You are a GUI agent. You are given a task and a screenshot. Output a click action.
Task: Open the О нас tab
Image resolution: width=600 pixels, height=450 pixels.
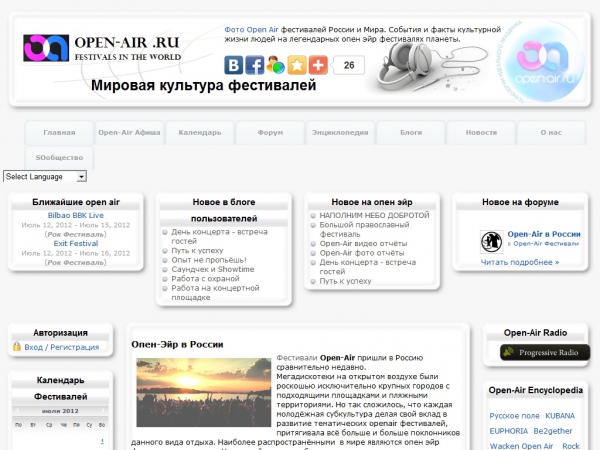pyautogui.click(x=551, y=132)
